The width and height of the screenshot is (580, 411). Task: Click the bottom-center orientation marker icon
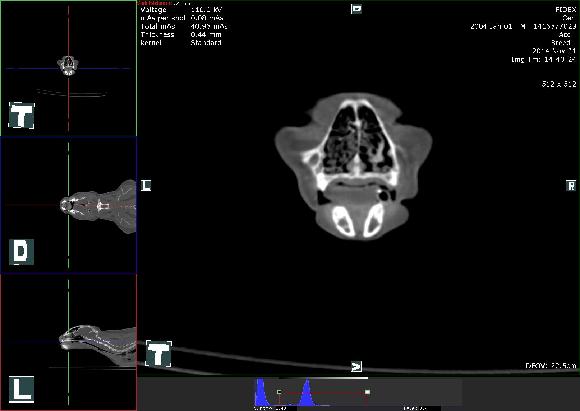(x=356, y=367)
